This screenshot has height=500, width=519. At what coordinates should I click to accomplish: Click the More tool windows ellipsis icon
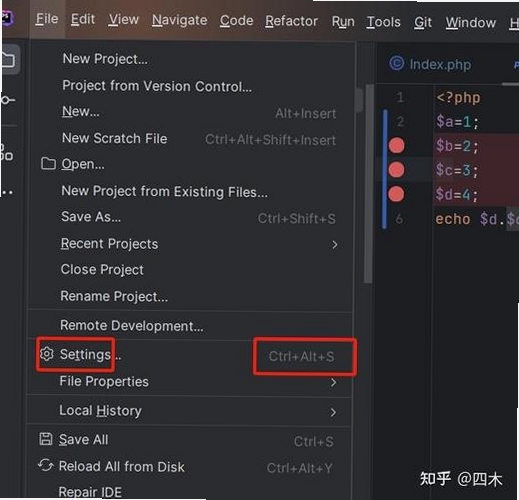click(x=7, y=192)
